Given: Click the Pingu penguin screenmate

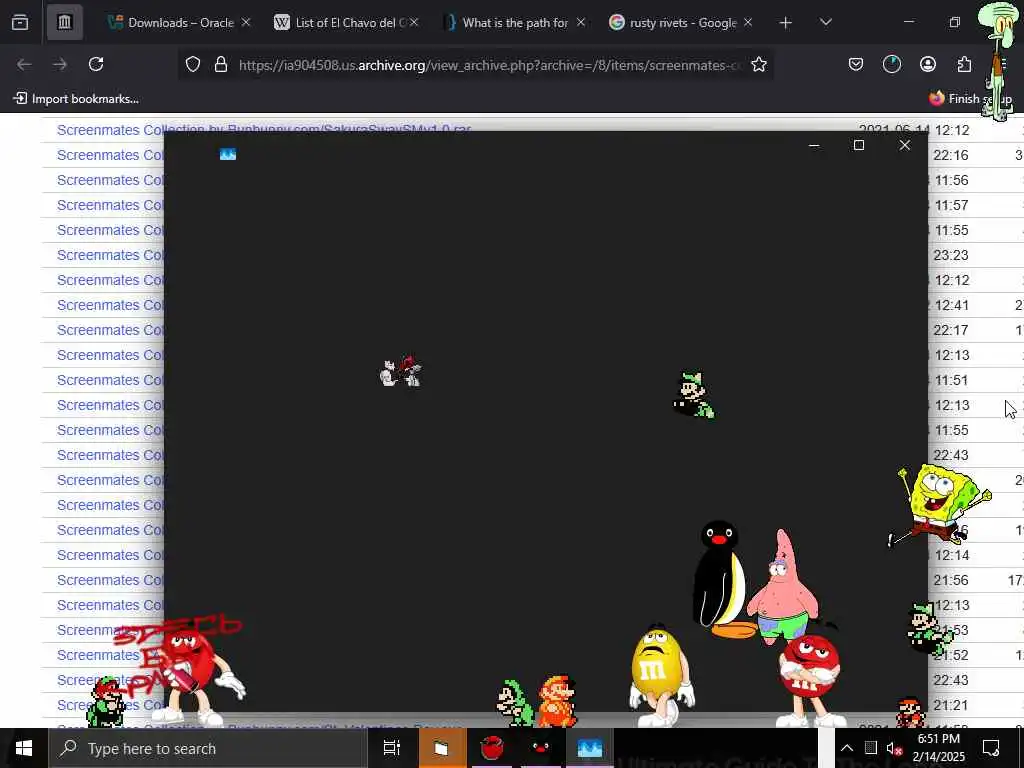Looking at the screenshot, I should [x=722, y=580].
